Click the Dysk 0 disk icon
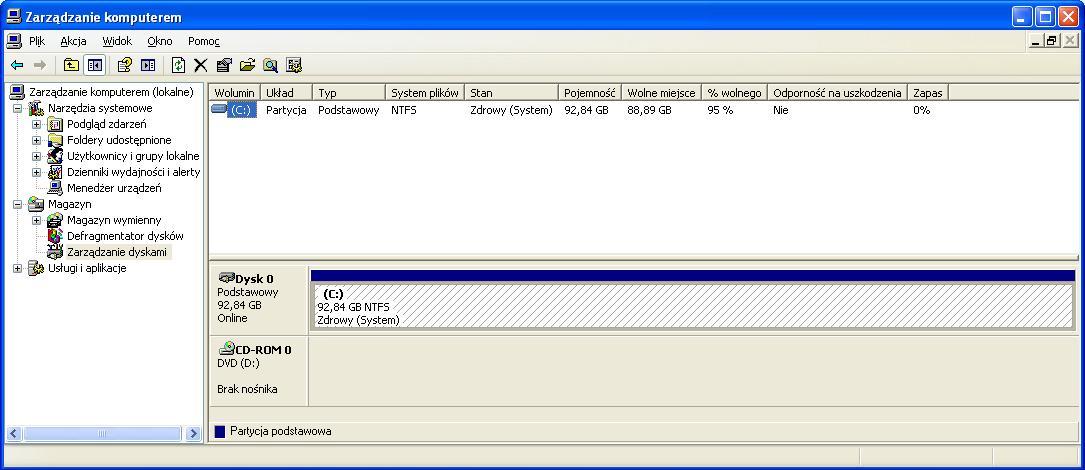This screenshot has width=1085, height=470. pos(226,278)
